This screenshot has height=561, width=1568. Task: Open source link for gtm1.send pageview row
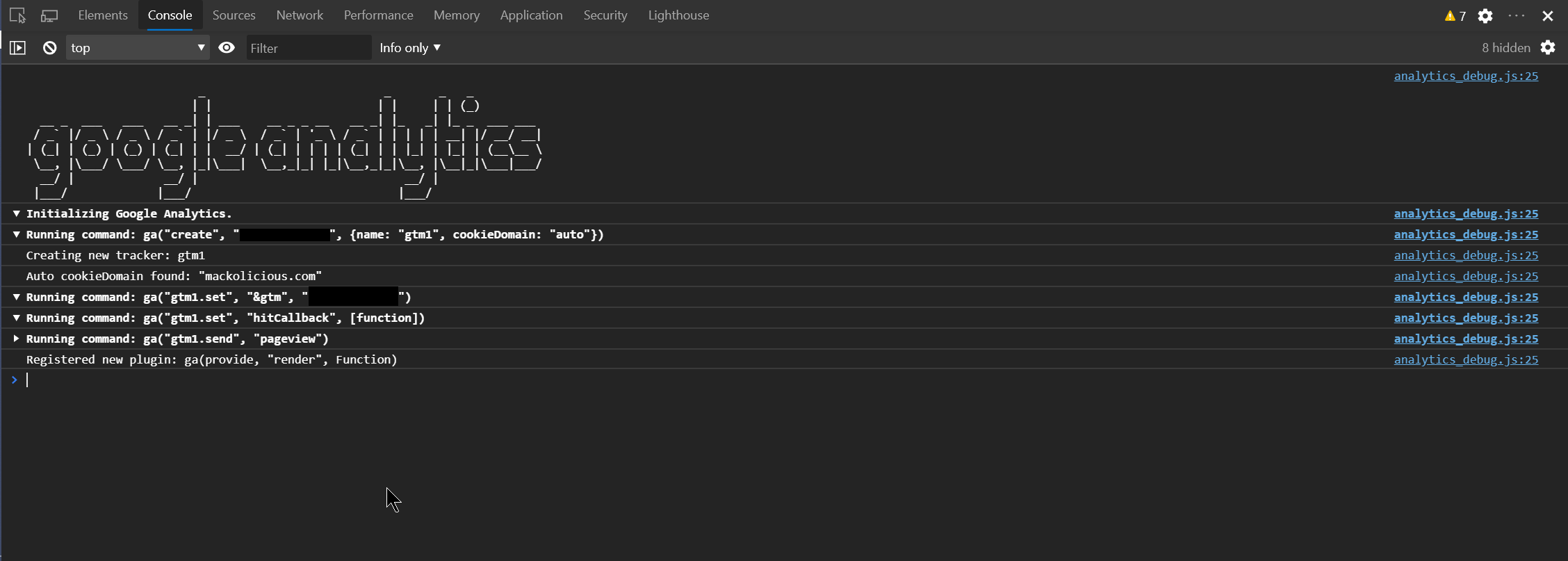tap(1466, 339)
